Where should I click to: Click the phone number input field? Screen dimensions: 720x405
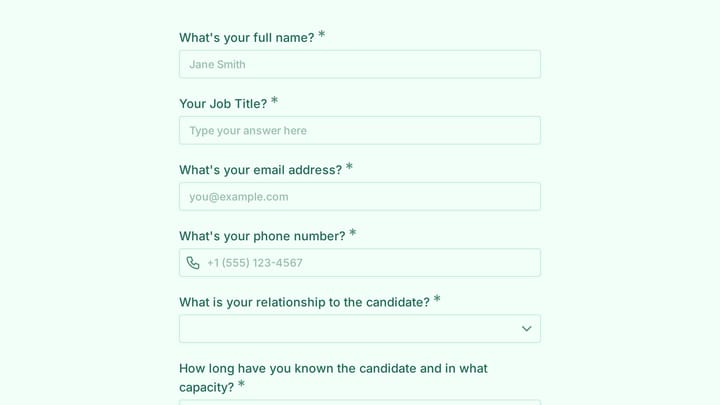click(x=360, y=263)
